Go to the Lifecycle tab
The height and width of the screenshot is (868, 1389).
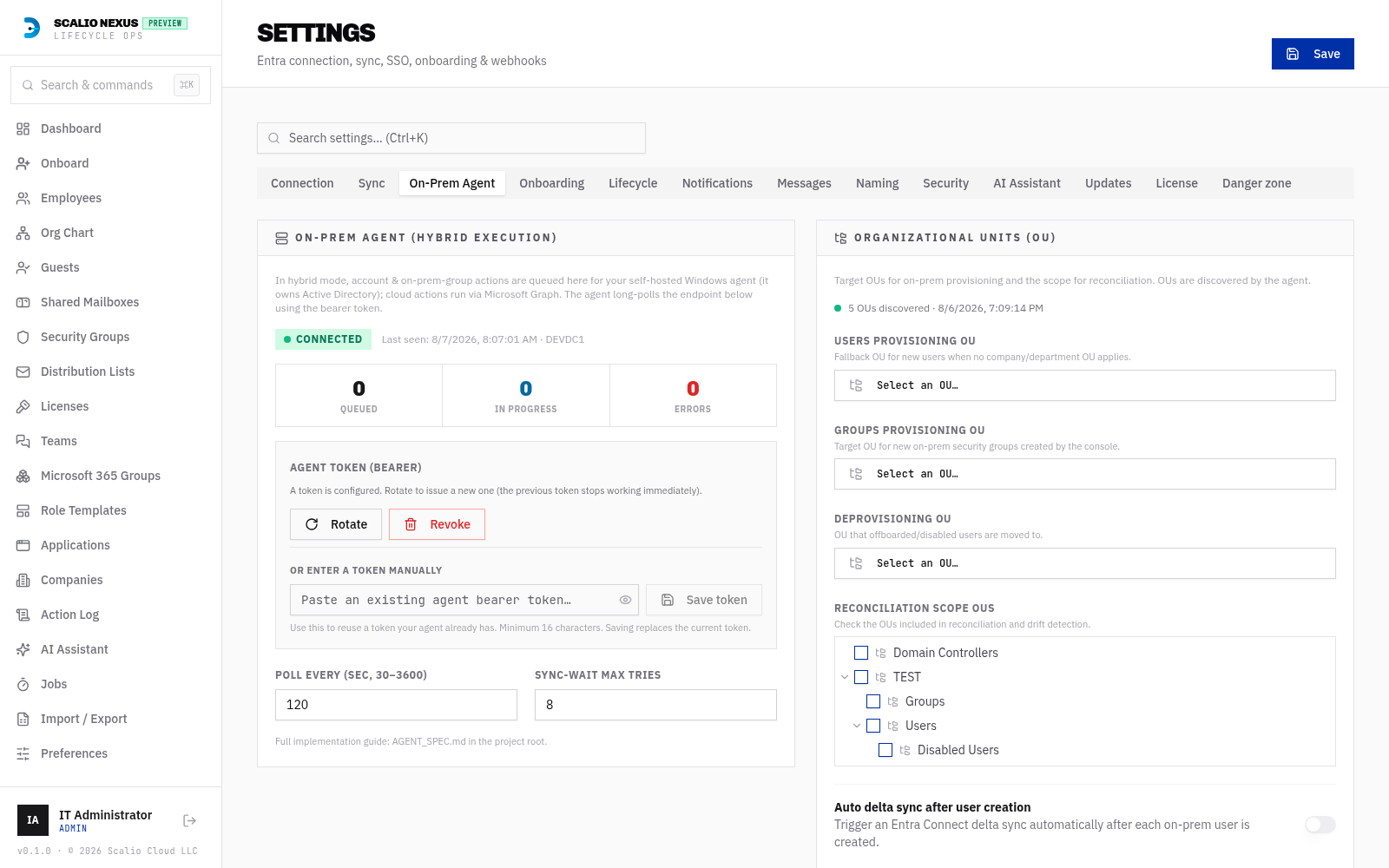(x=633, y=183)
